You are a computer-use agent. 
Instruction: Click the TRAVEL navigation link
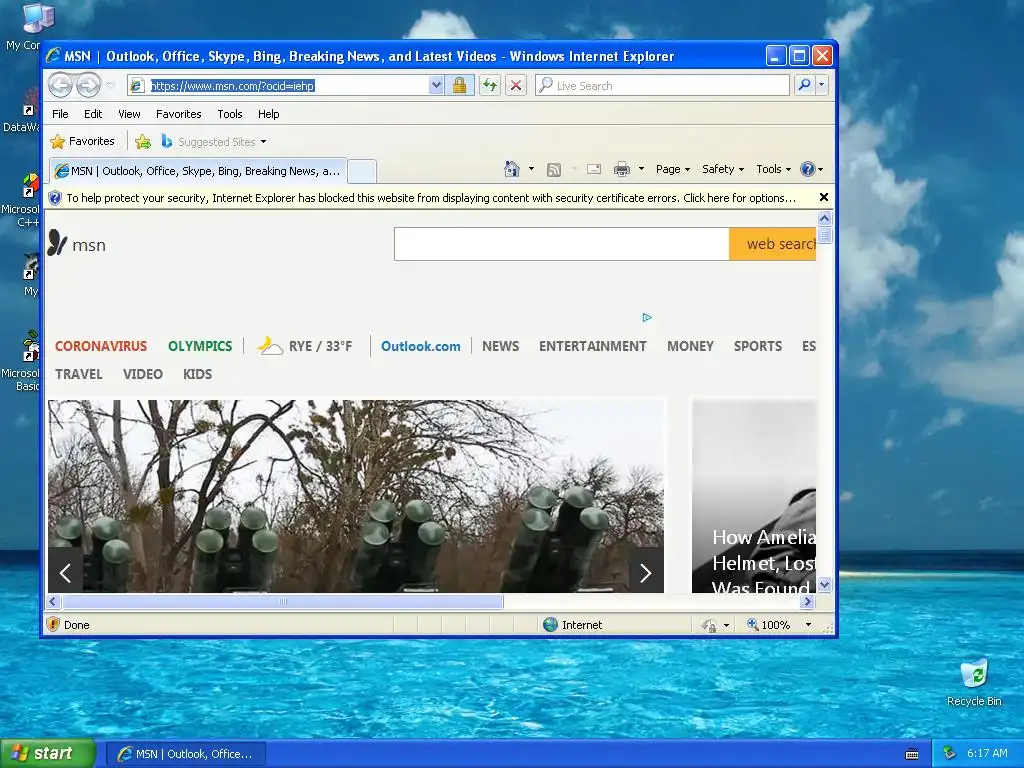click(x=78, y=374)
